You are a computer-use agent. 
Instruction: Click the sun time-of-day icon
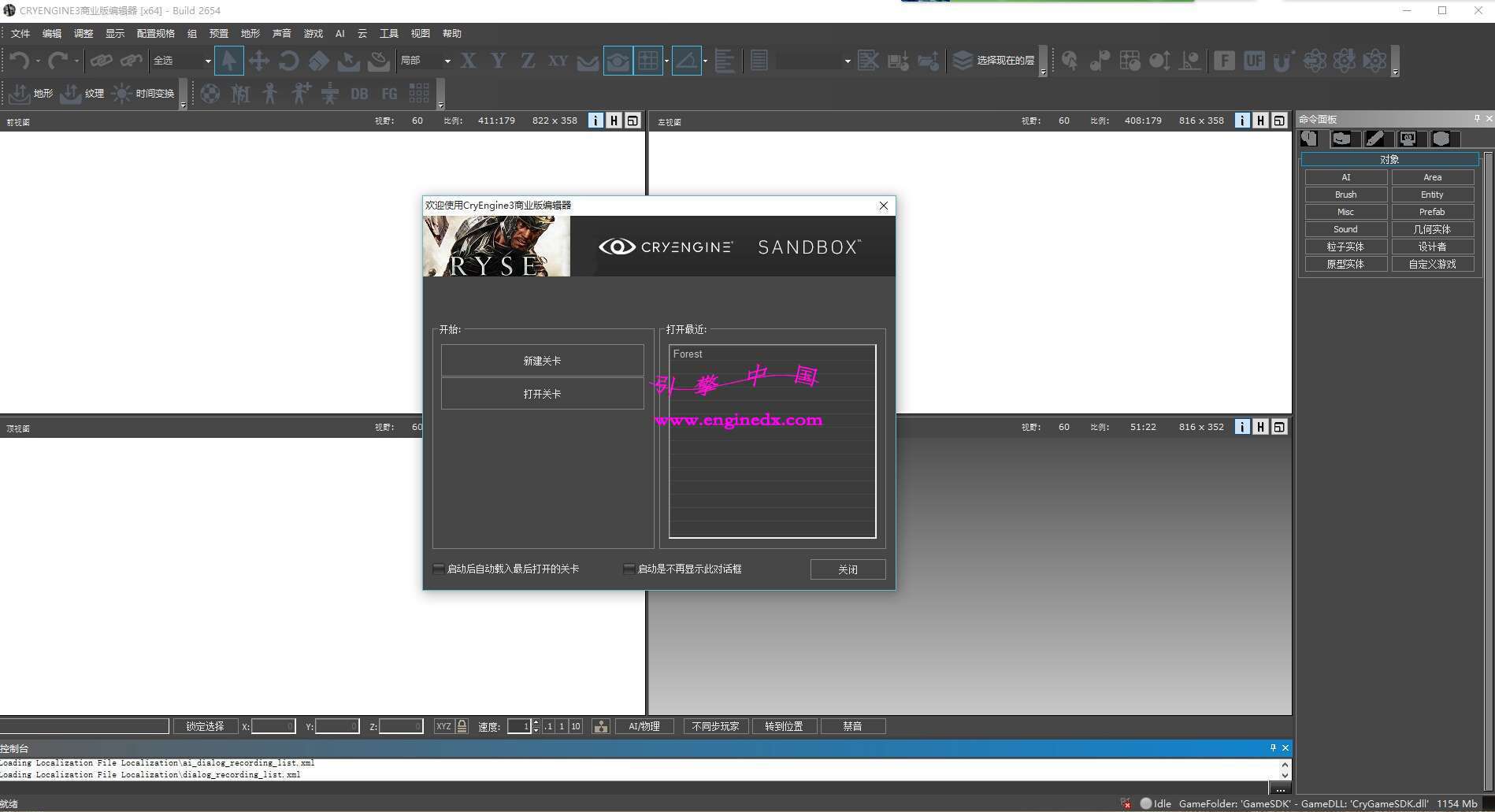(x=121, y=94)
